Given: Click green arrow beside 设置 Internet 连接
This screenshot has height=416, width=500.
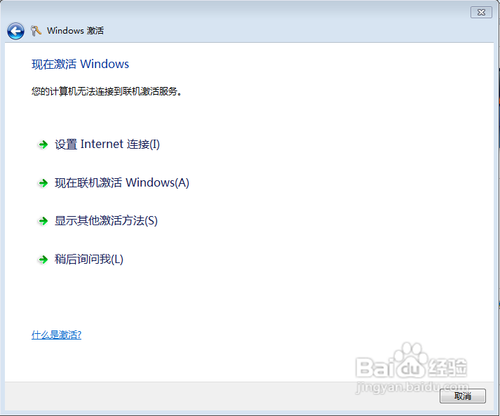Looking at the screenshot, I should 43,145.
